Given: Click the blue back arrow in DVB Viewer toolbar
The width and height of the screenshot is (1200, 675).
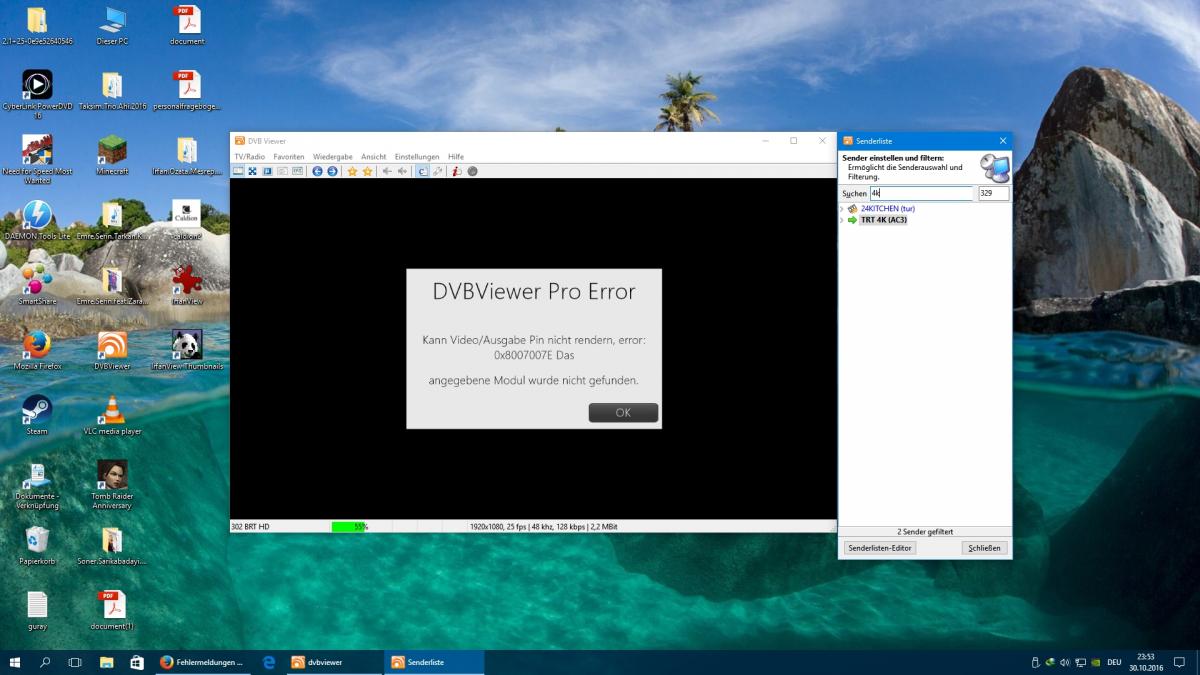Looking at the screenshot, I should [x=317, y=171].
